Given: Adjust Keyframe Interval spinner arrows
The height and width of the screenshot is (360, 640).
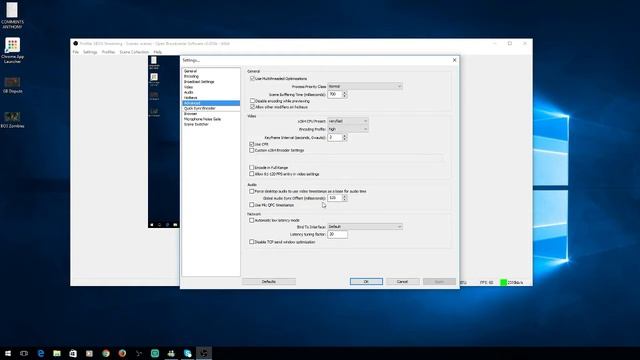Looking at the screenshot, I should click(345, 138).
